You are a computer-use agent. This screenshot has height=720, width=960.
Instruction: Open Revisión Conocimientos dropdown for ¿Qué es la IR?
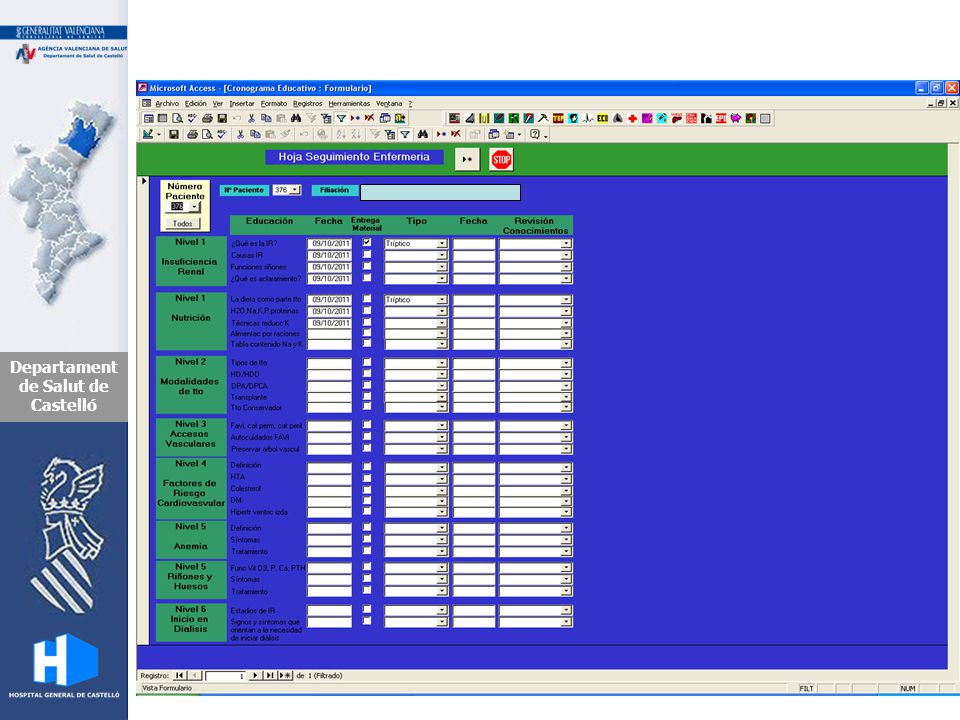point(566,244)
